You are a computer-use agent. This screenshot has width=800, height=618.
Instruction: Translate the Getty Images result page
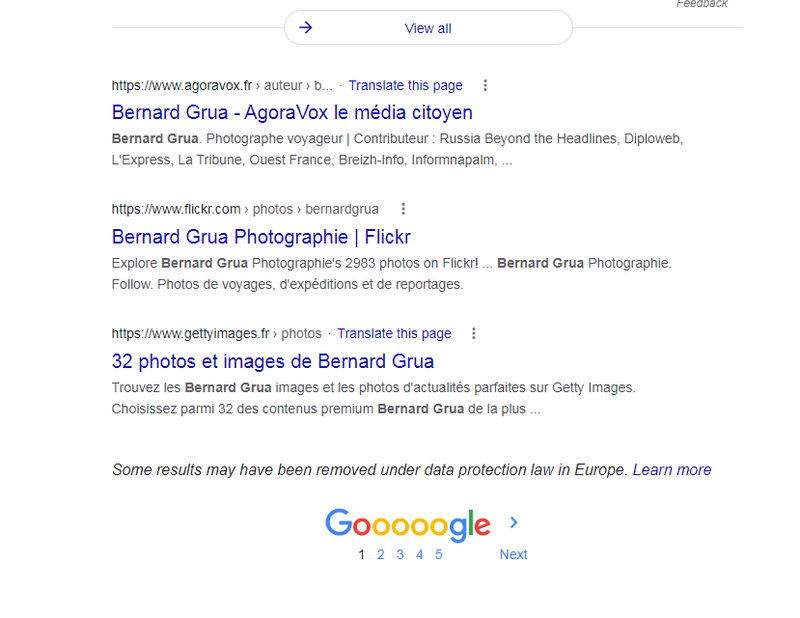tap(394, 333)
